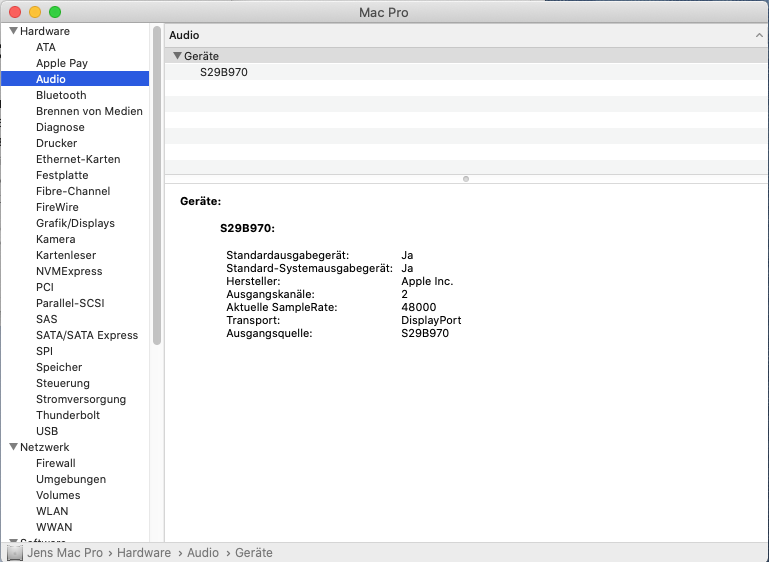Select ATA in the sidebar
The image size is (769, 562).
tap(46, 47)
